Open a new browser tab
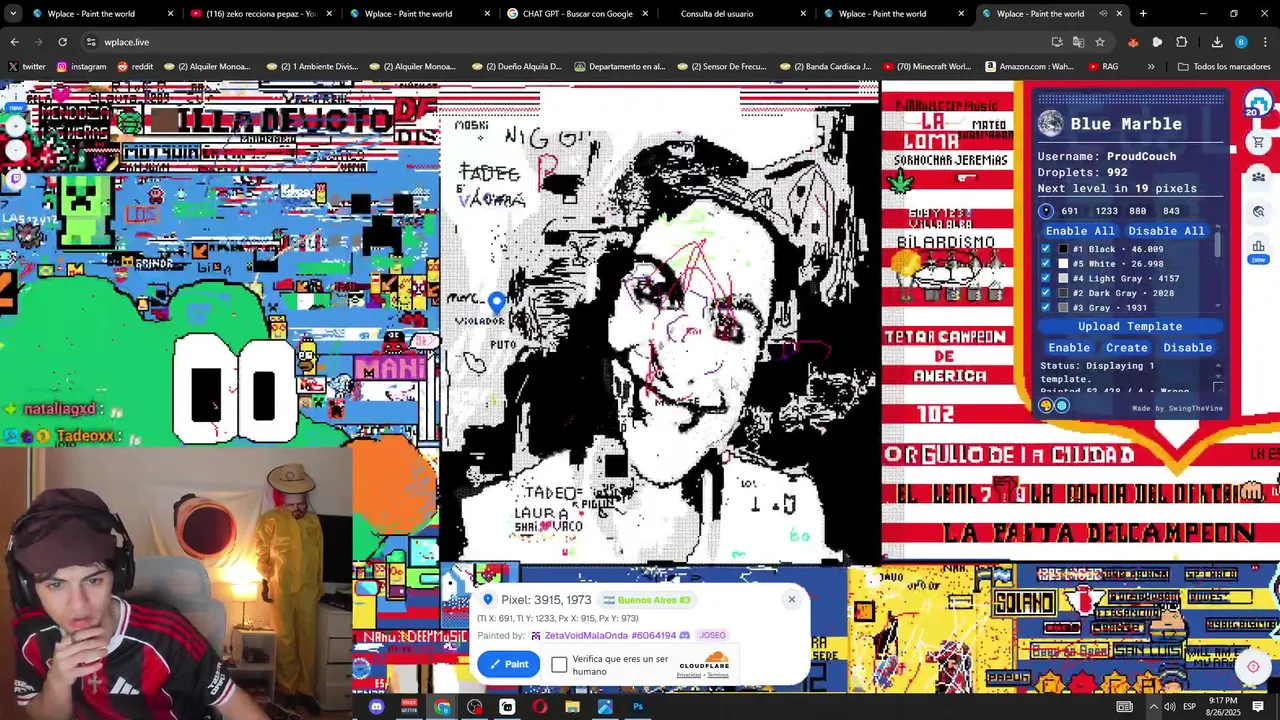 [1143, 14]
